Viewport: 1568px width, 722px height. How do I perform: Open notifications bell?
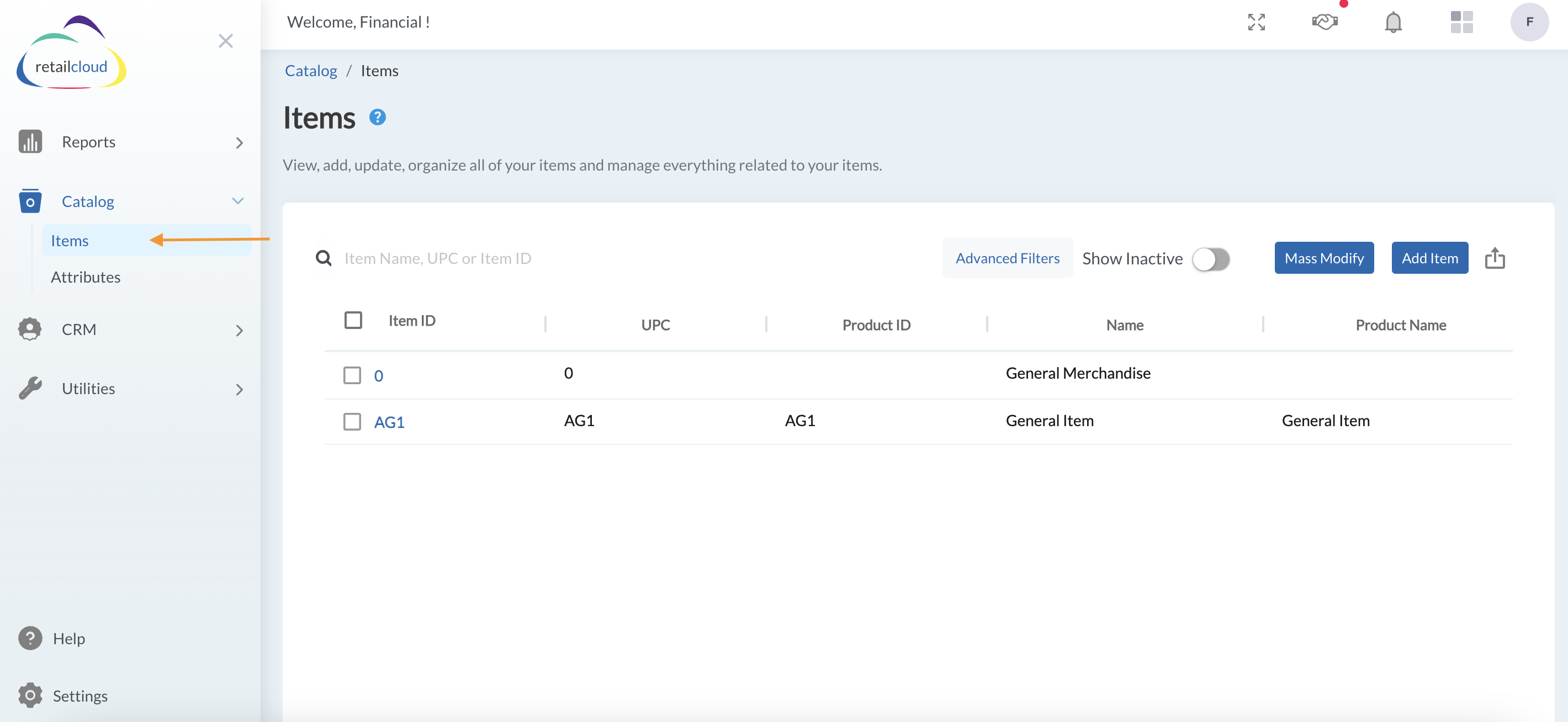pos(1394,23)
